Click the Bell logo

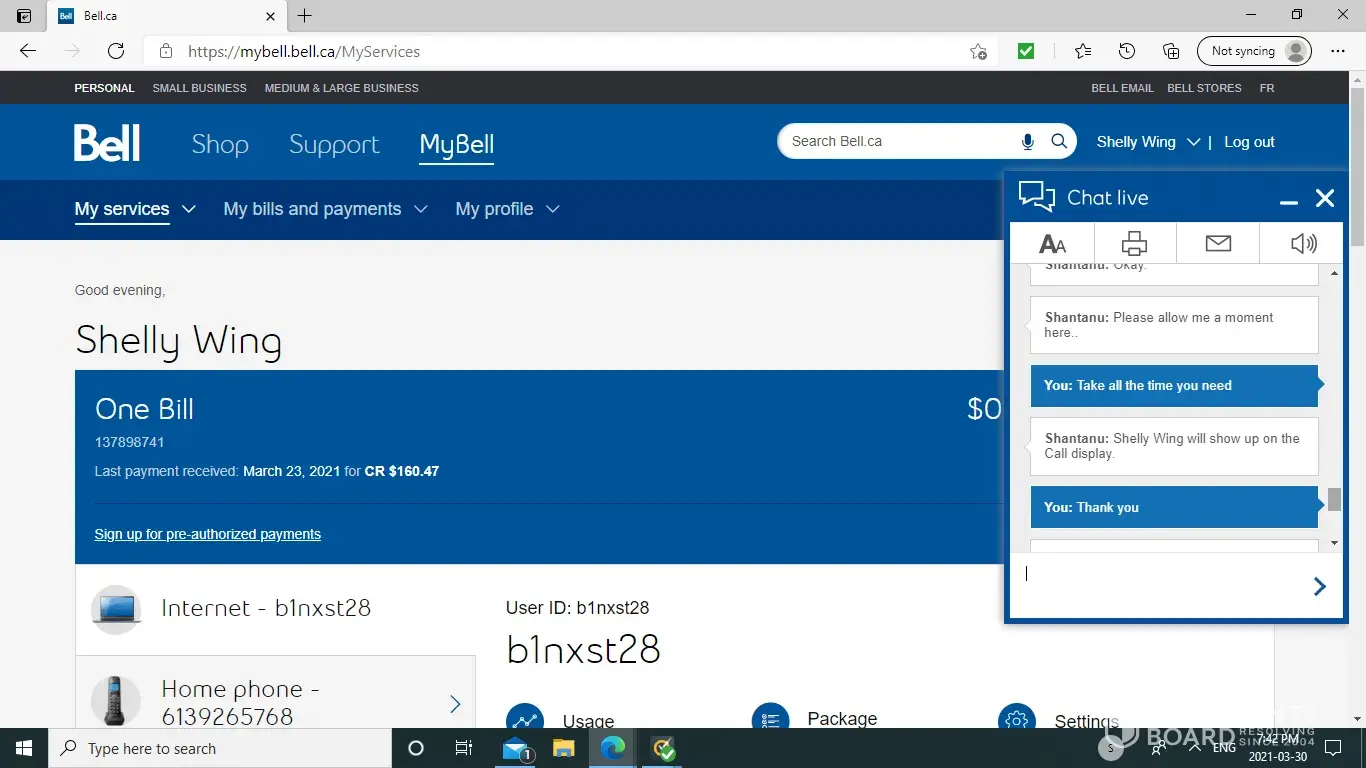click(x=107, y=143)
